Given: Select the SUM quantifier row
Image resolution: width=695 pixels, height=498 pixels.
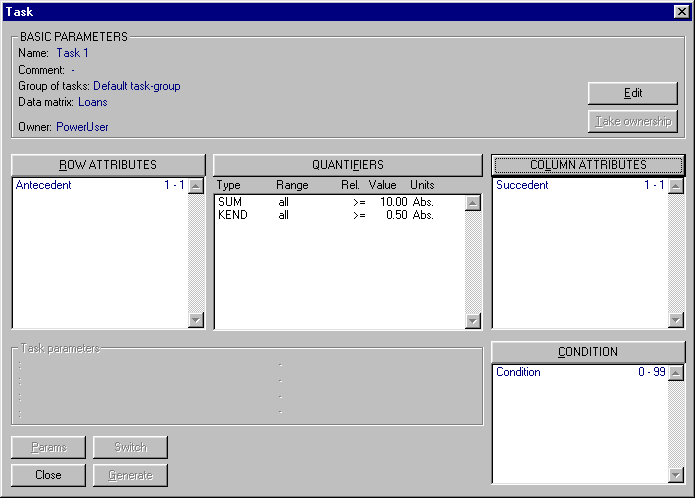Looking at the screenshot, I should [340, 202].
